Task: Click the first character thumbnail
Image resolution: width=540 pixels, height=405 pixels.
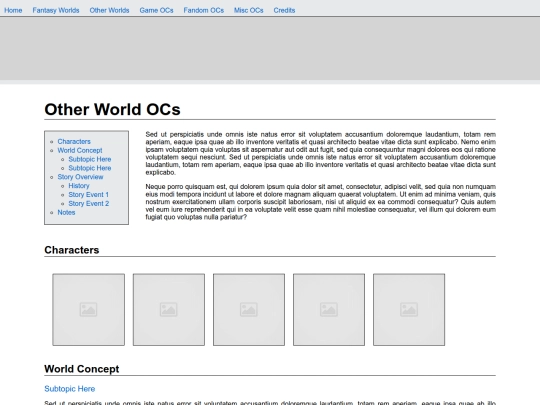Action: [89, 310]
